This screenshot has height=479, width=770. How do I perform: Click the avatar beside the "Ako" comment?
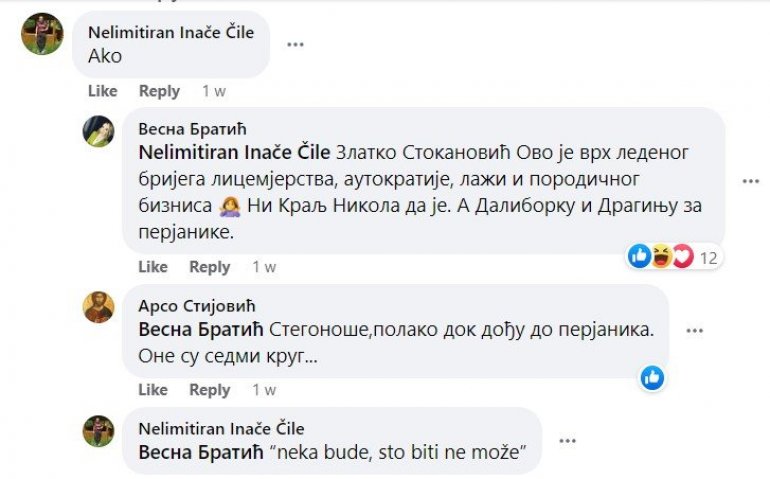pos(42,34)
